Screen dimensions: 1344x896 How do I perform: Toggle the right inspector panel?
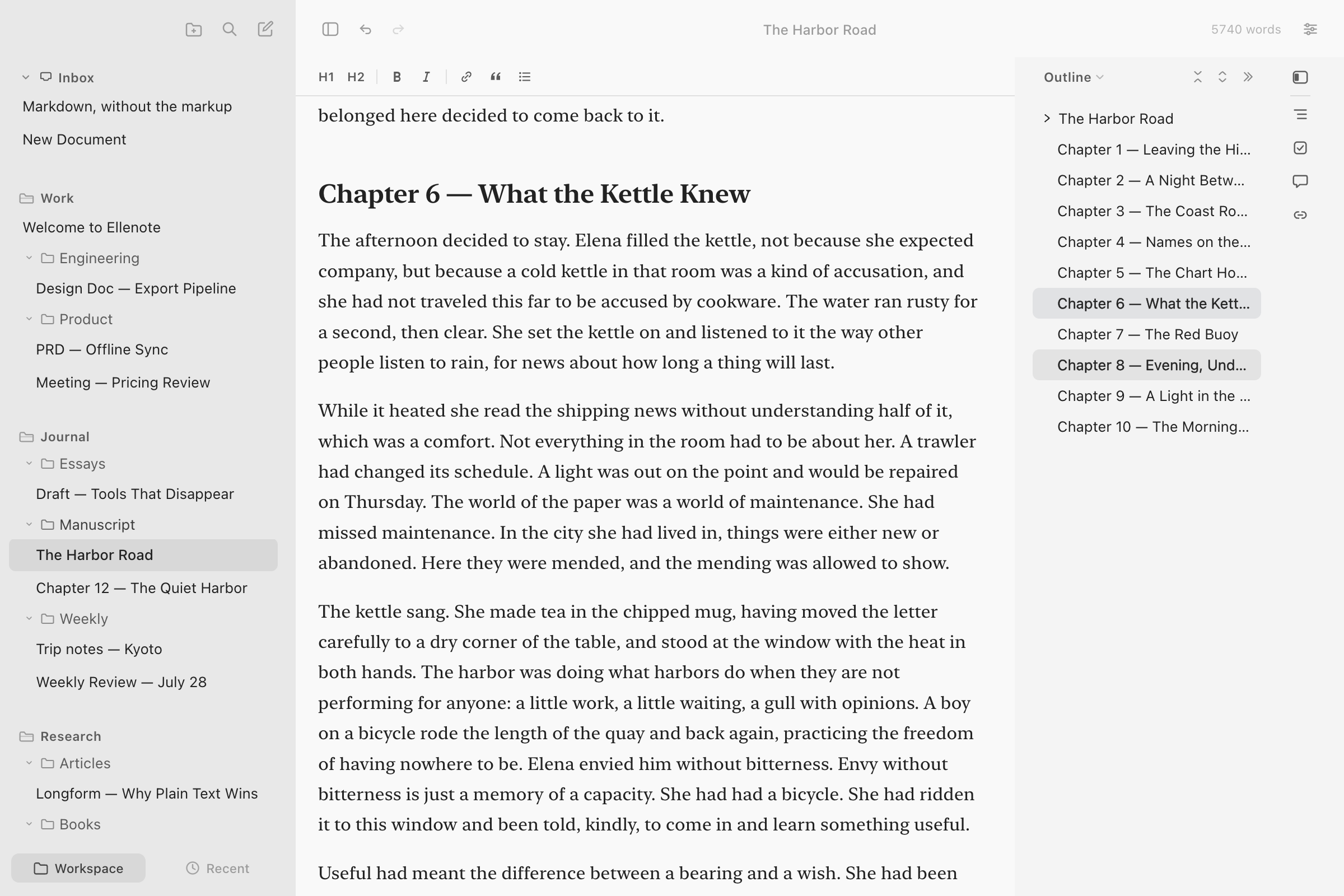coord(1300,77)
